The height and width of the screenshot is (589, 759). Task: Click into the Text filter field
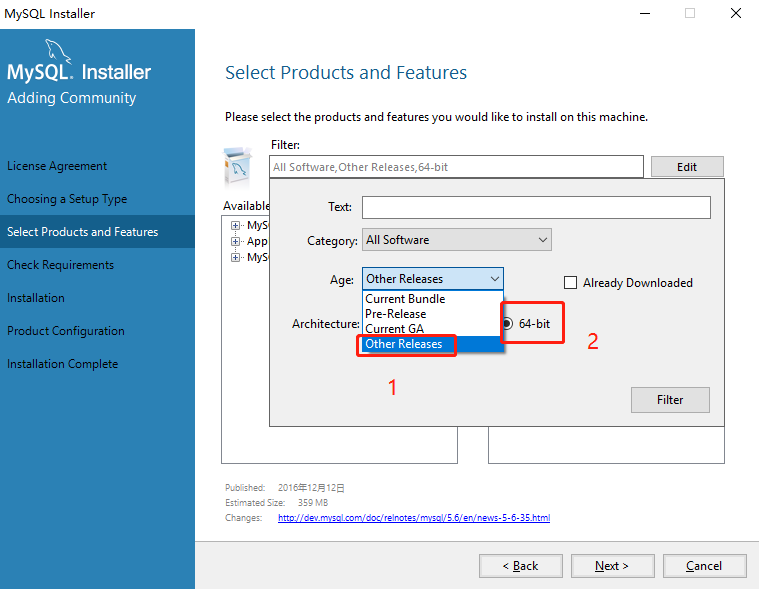pos(536,207)
